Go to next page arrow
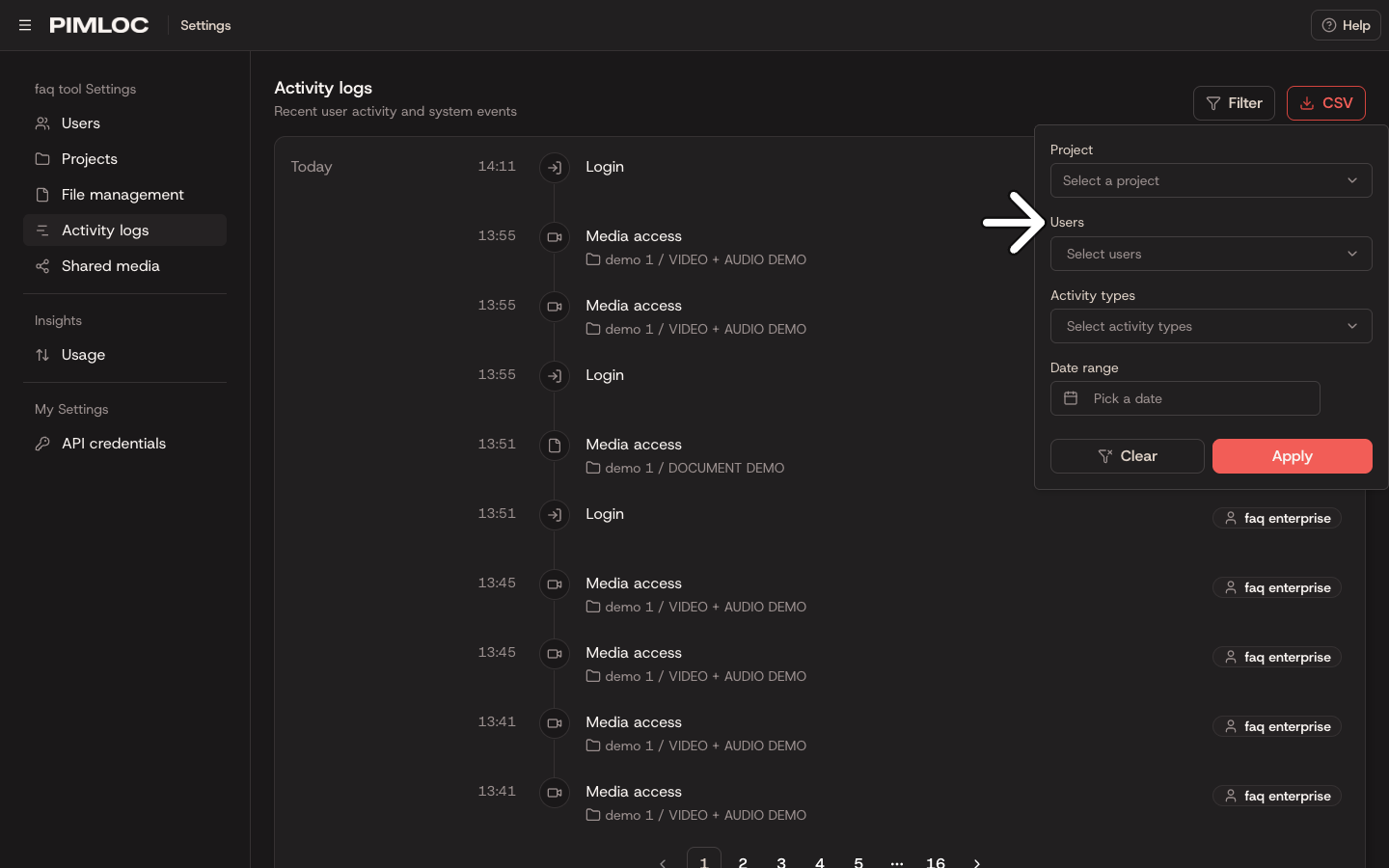 click(977, 862)
